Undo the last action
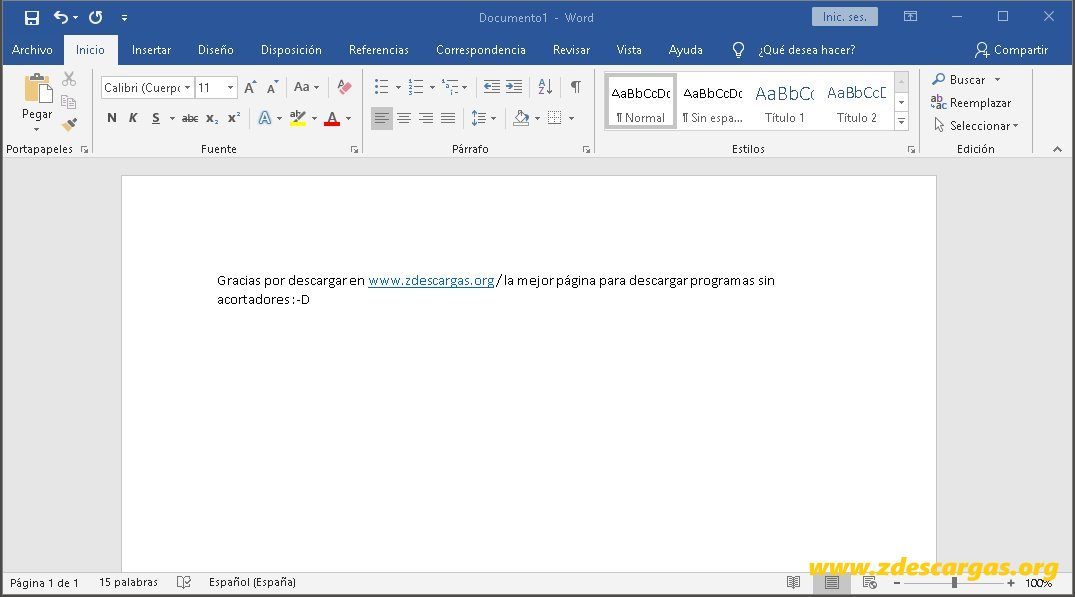The height and width of the screenshot is (597, 1075). tap(61, 17)
